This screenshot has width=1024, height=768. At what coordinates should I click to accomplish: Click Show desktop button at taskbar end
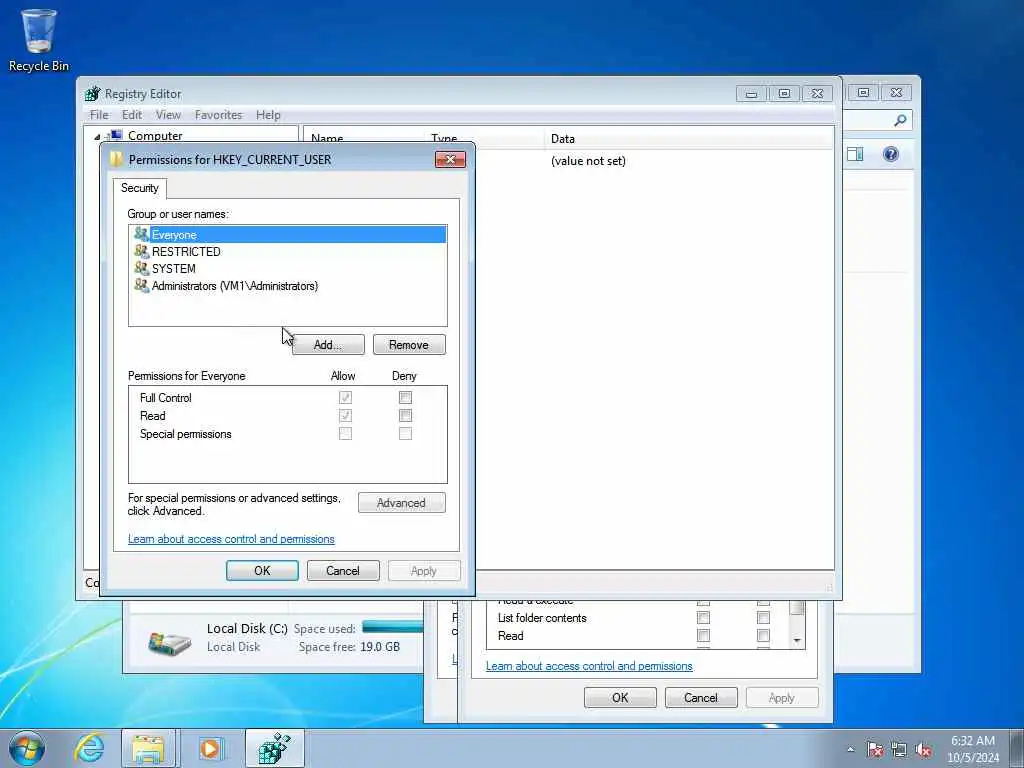pos(1017,748)
